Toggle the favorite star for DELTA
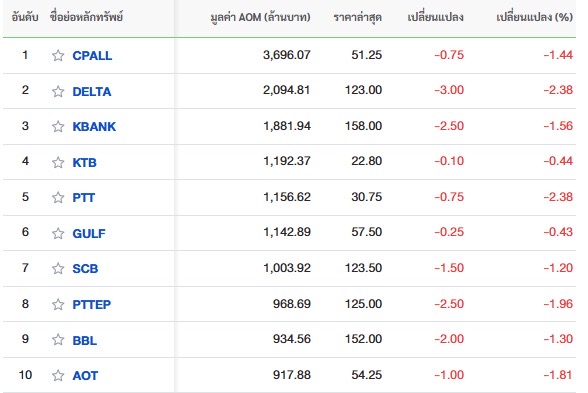 coord(58,91)
